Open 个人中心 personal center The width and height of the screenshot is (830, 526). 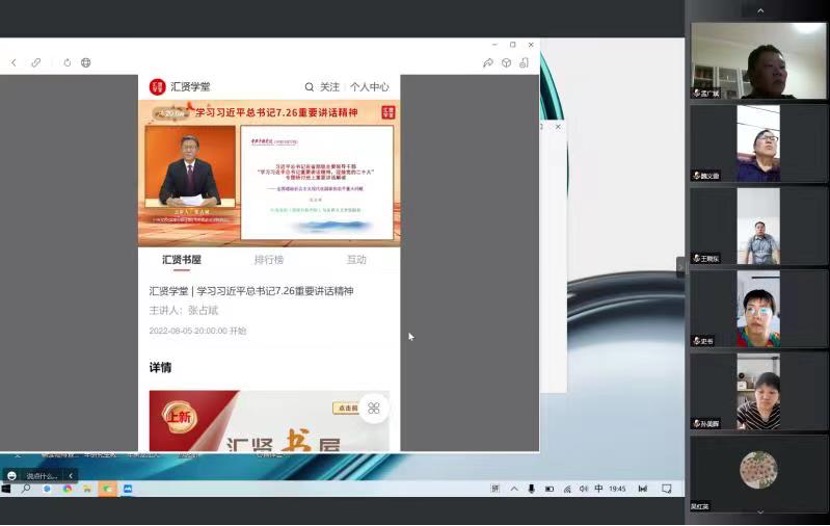pyautogui.click(x=369, y=87)
